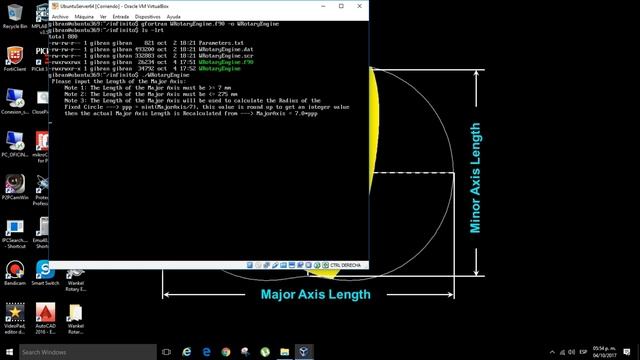The width and height of the screenshot is (640, 360).
Task: Select the FortiClient desktop shortcut
Action: point(15,59)
